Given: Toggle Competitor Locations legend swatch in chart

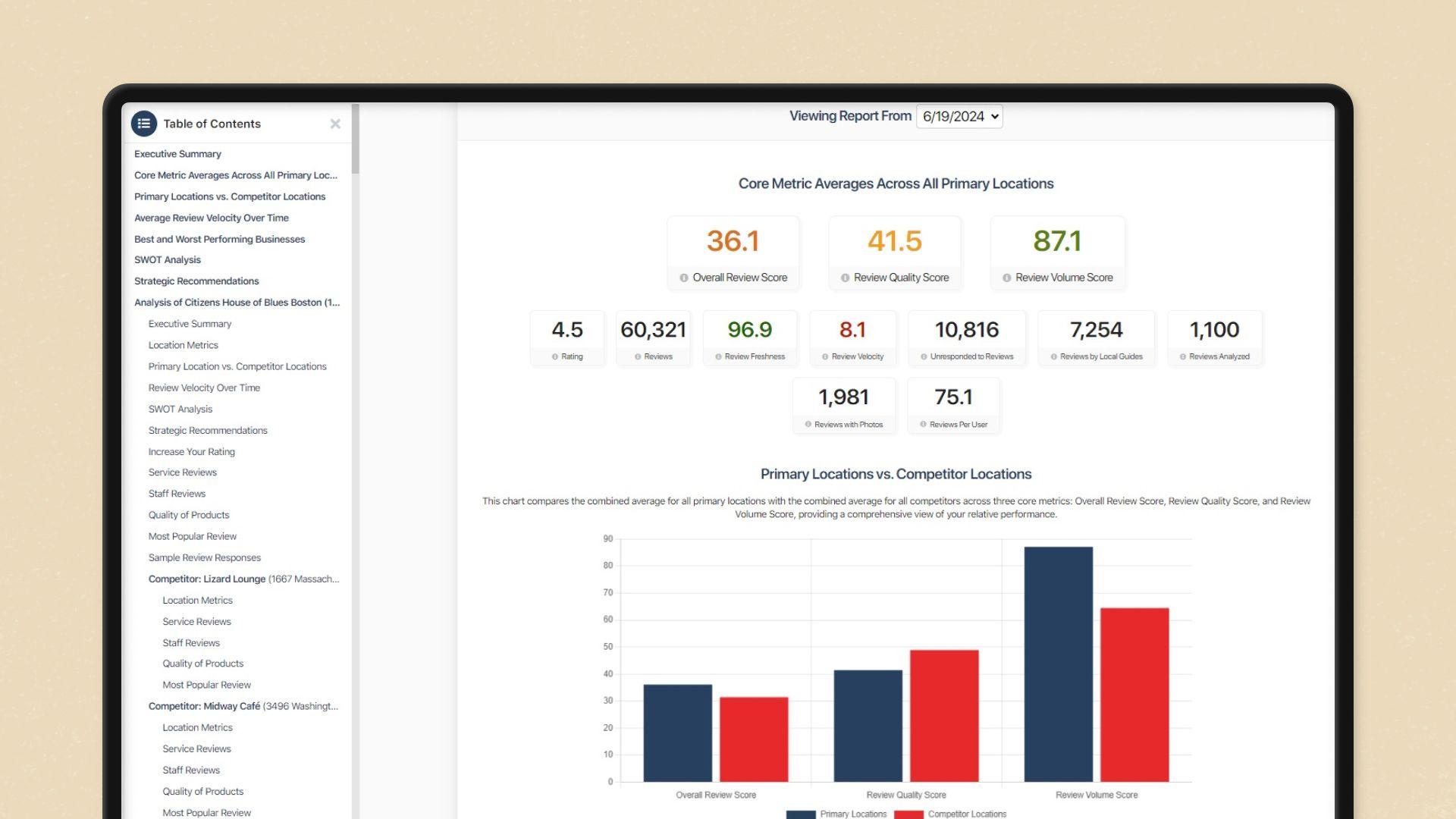Looking at the screenshot, I should [x=908, y=814].
